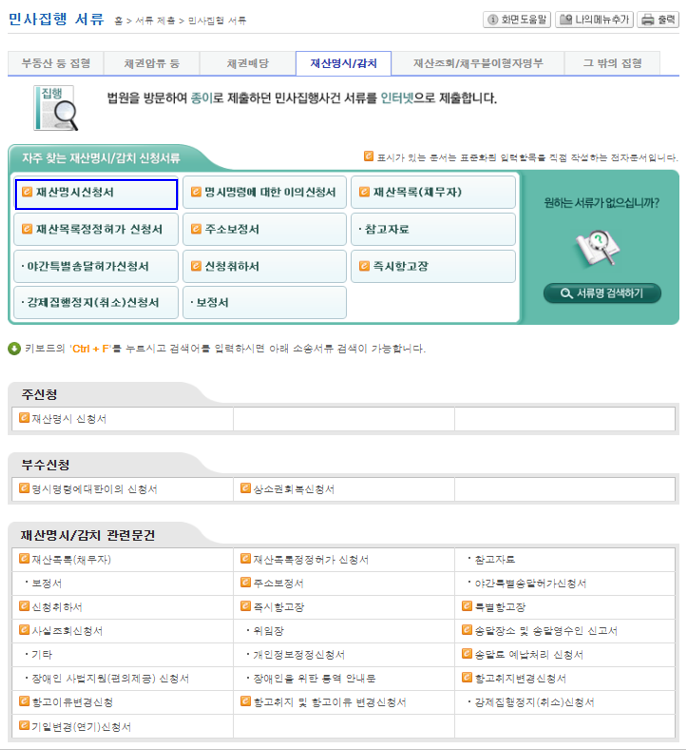Viewport: 686px width, 750px height.
Task: Click the green arrow Ctrl+F hint icon
Action: pos(14,349)
